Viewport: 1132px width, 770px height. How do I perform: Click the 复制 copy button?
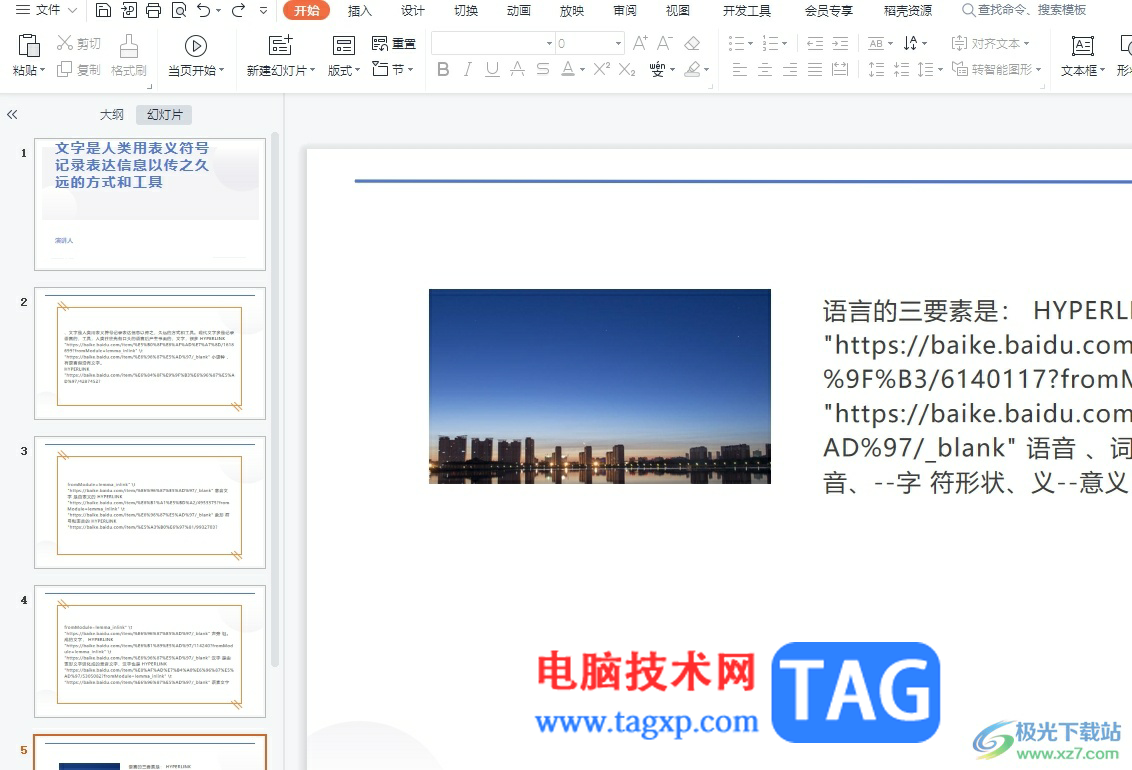click(79, 69)
